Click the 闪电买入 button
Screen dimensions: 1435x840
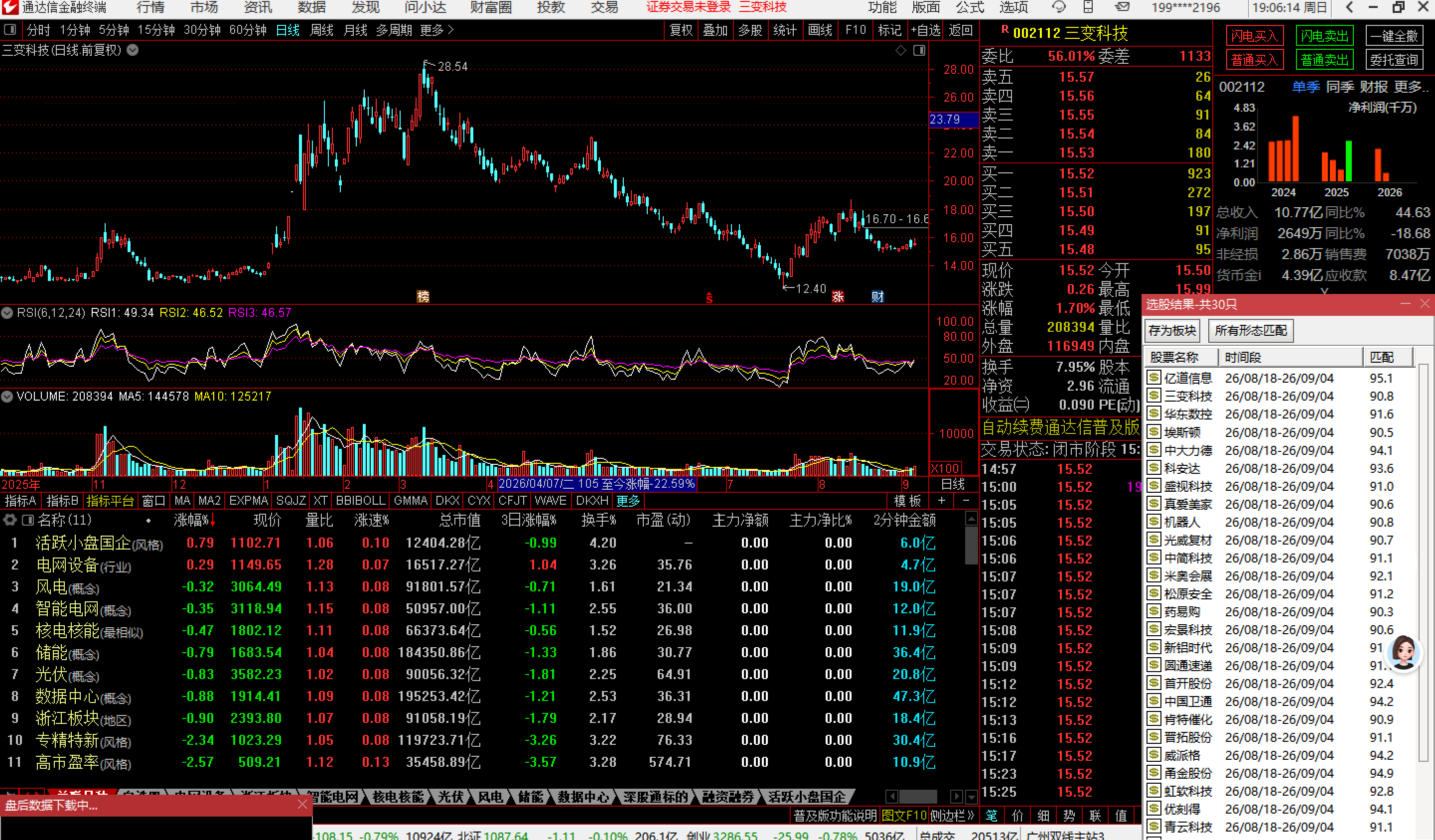click(1255, 36)
